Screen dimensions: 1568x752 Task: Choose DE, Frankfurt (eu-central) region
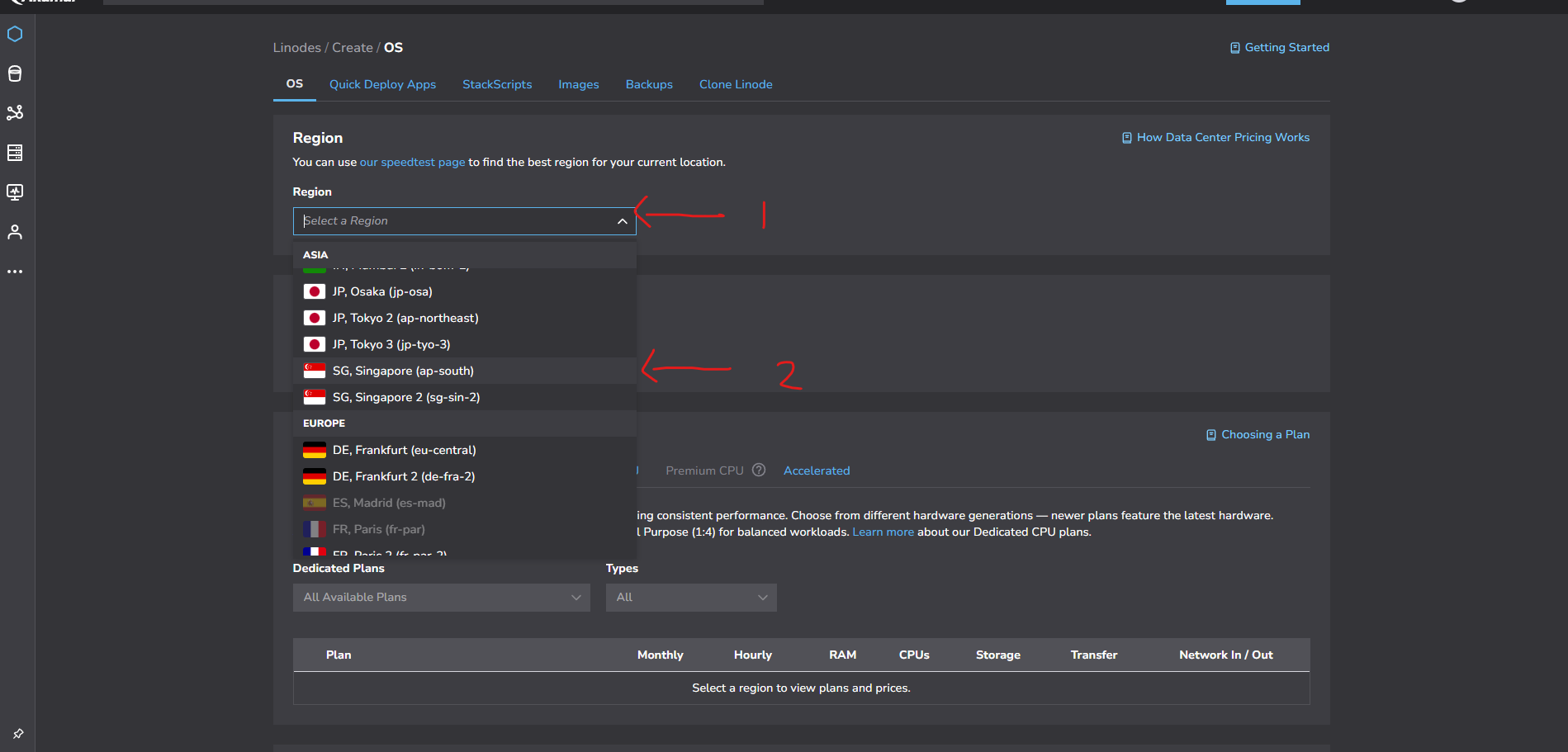[x=465, y=450]
